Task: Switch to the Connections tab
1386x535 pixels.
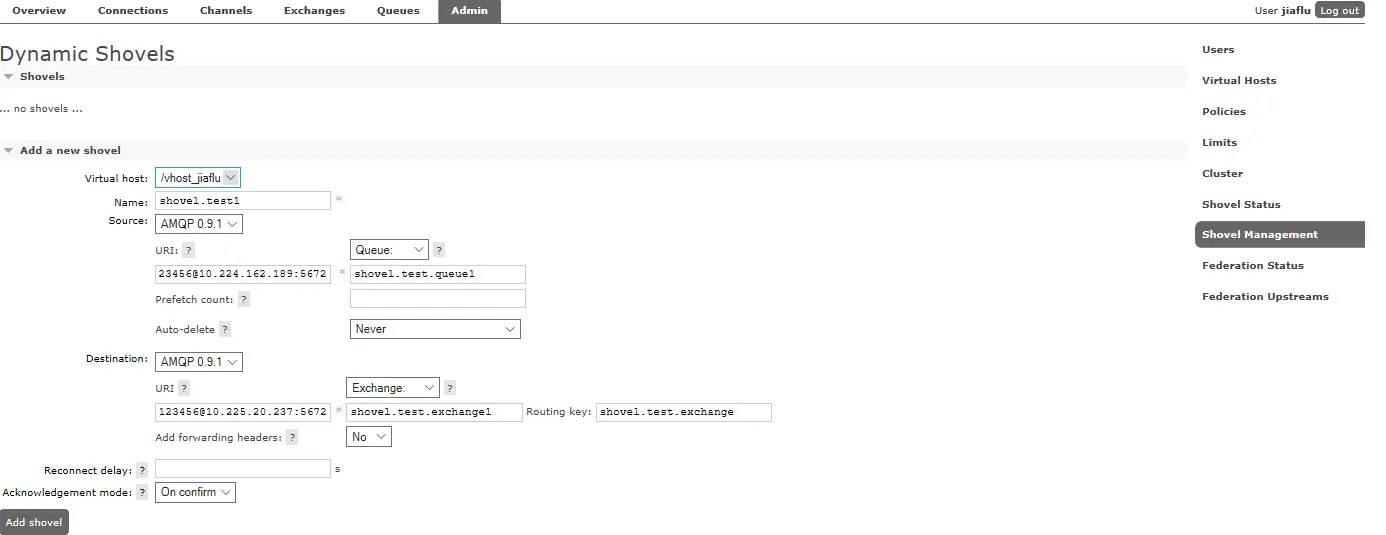Action: (x=133, y=11)
